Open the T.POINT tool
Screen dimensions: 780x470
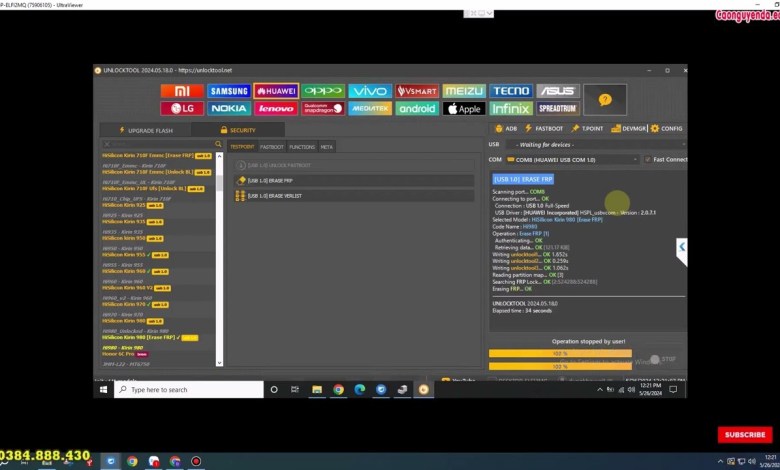[587, 128]
